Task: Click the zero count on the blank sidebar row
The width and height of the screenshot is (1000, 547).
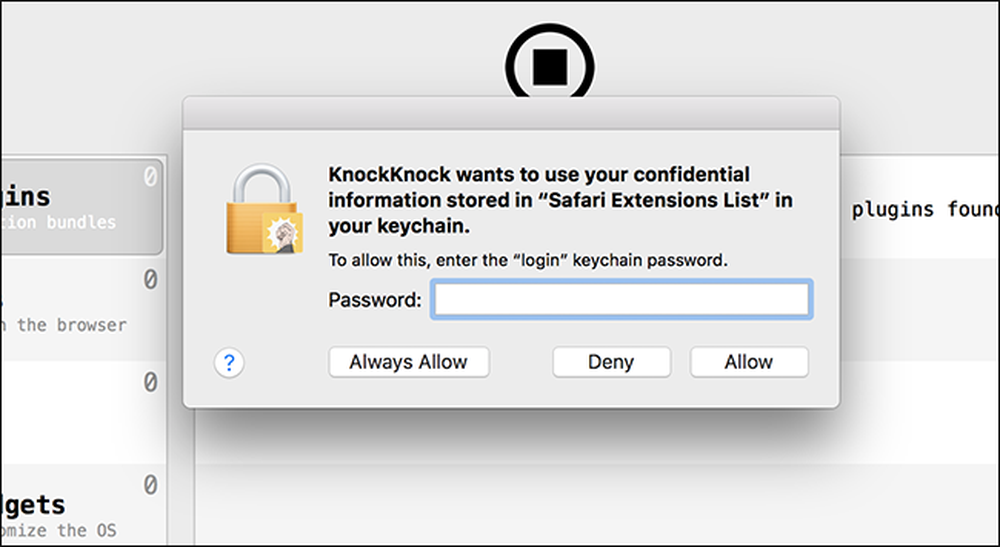Action: [x=150, y=382]
